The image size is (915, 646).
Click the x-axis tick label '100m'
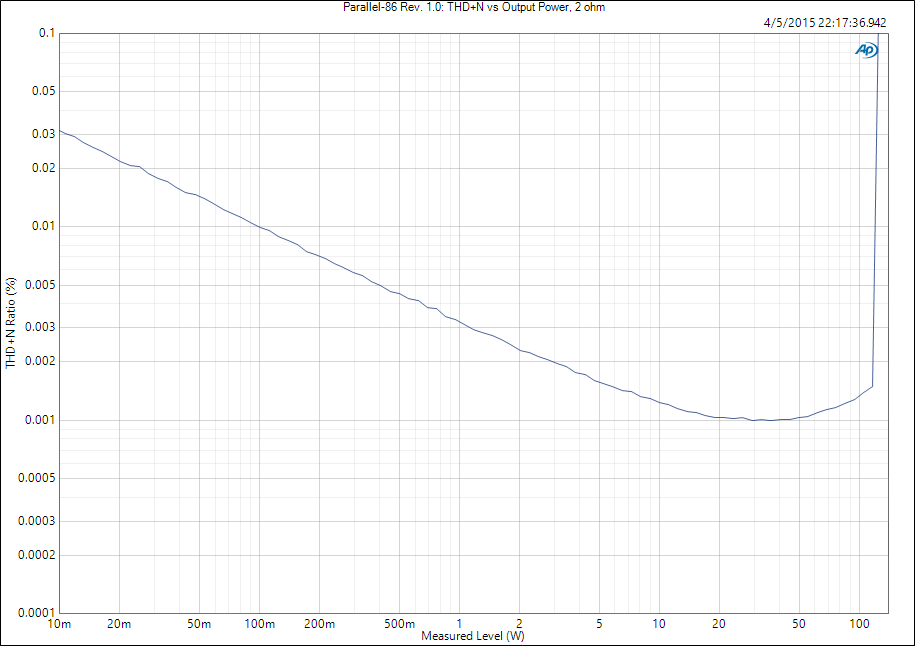tap(260, 624)
